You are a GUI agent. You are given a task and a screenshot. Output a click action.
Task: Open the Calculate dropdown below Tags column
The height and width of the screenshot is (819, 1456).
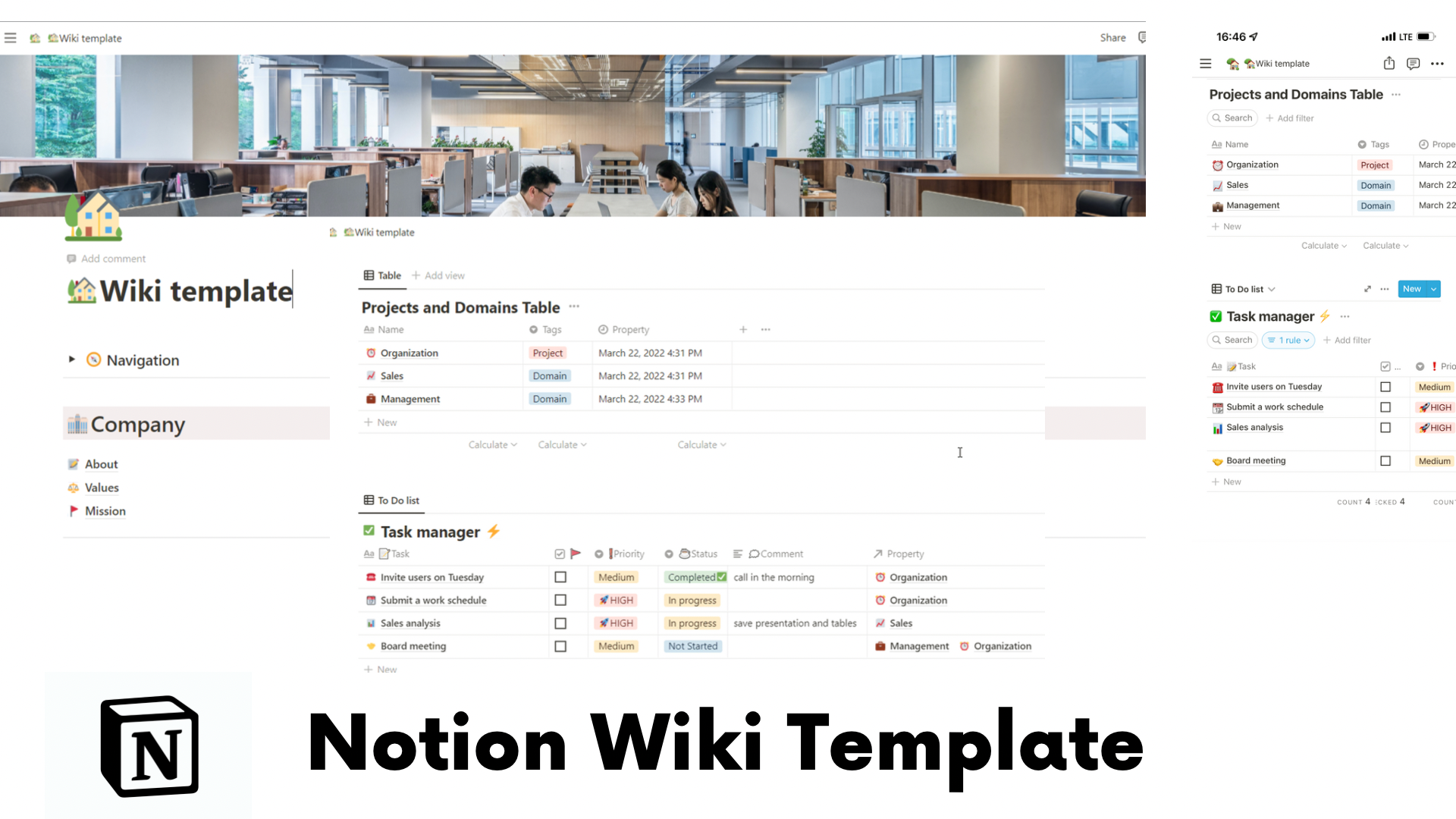(561, 444)
